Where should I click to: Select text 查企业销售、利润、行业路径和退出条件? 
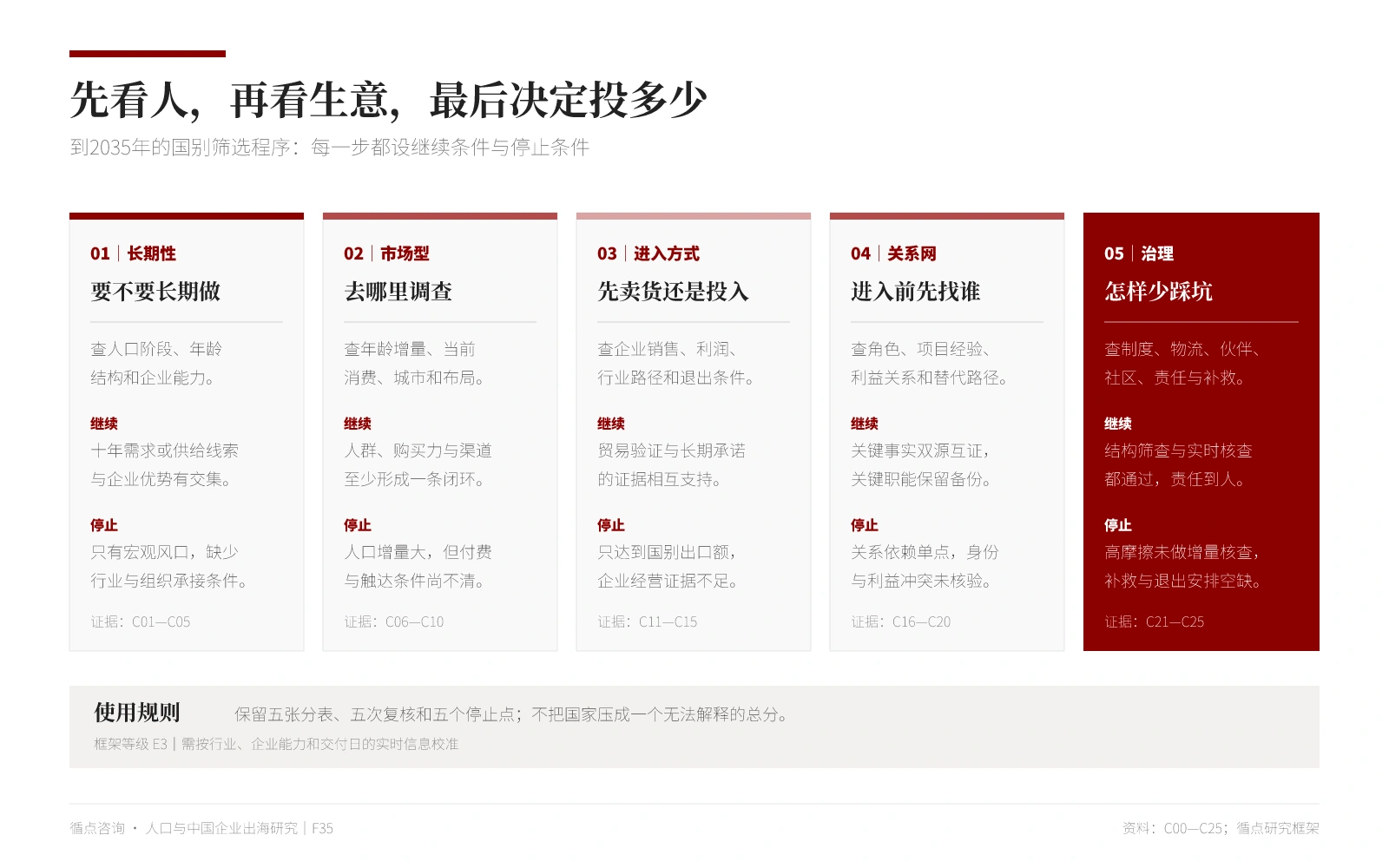(x=676, y=363)
